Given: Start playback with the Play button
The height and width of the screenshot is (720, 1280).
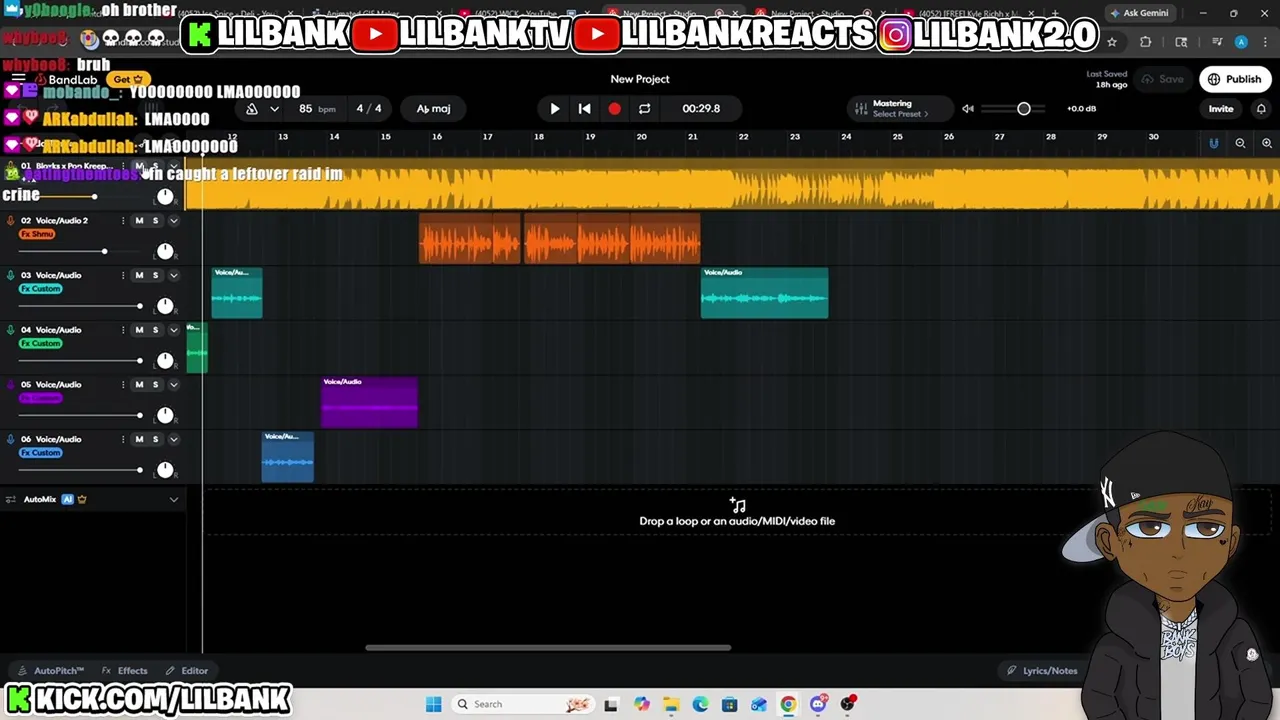Looking at the screenshot, I should 555,108.
